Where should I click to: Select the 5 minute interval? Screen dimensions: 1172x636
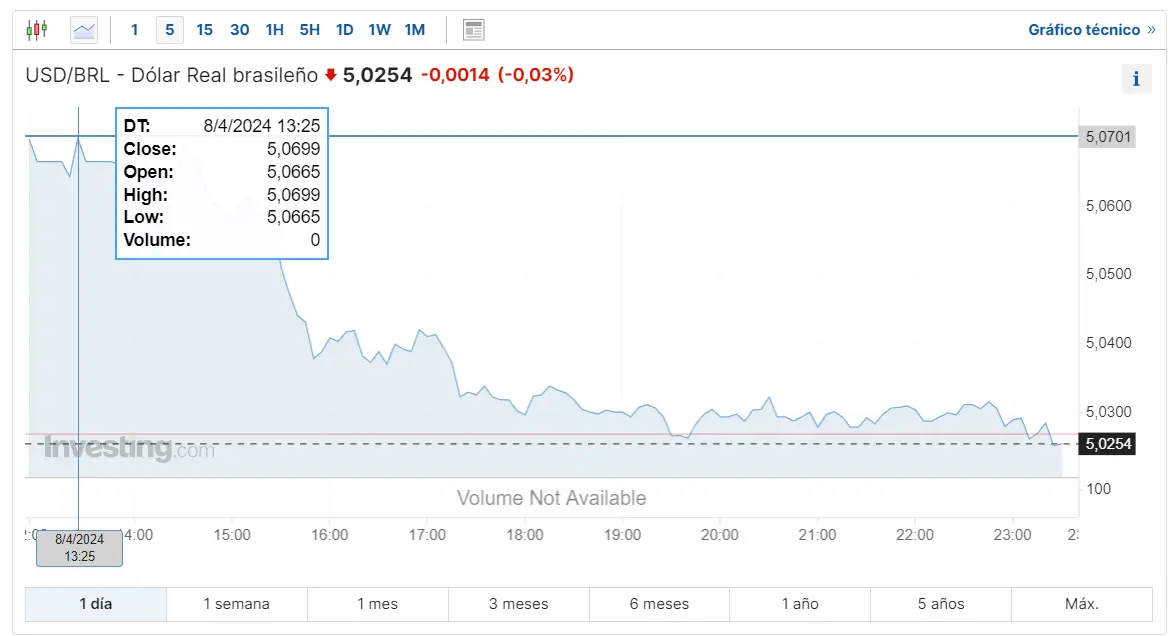[170, 30]
